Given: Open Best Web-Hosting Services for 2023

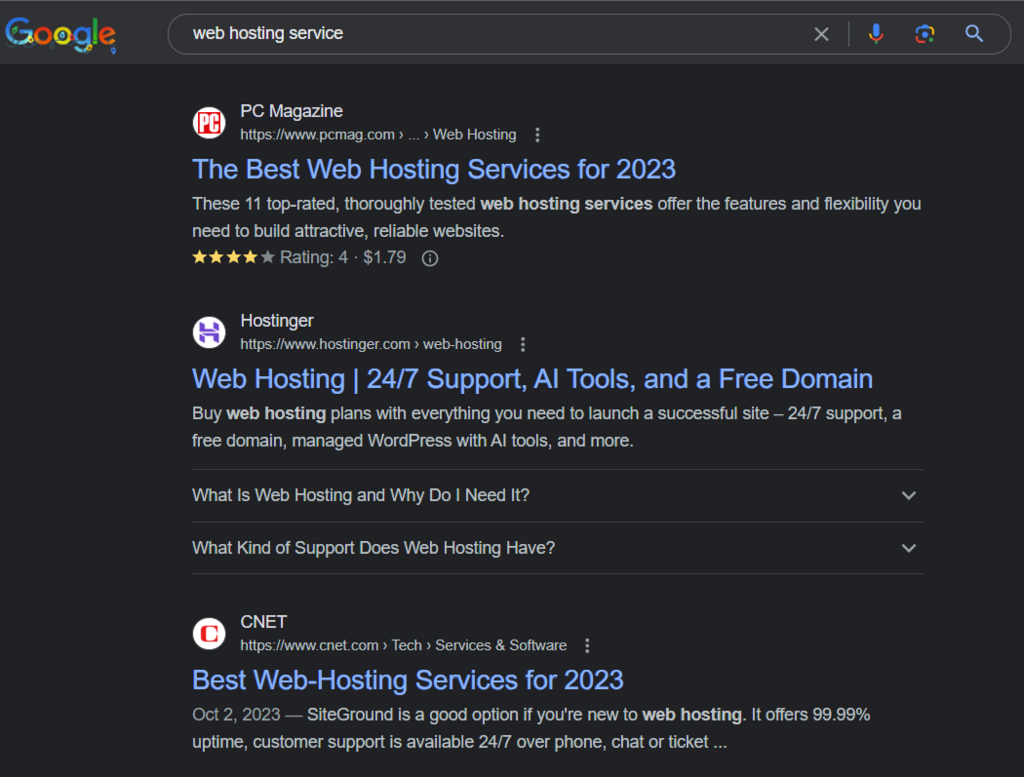Looking at the screenshot, I should click(408, 680).
